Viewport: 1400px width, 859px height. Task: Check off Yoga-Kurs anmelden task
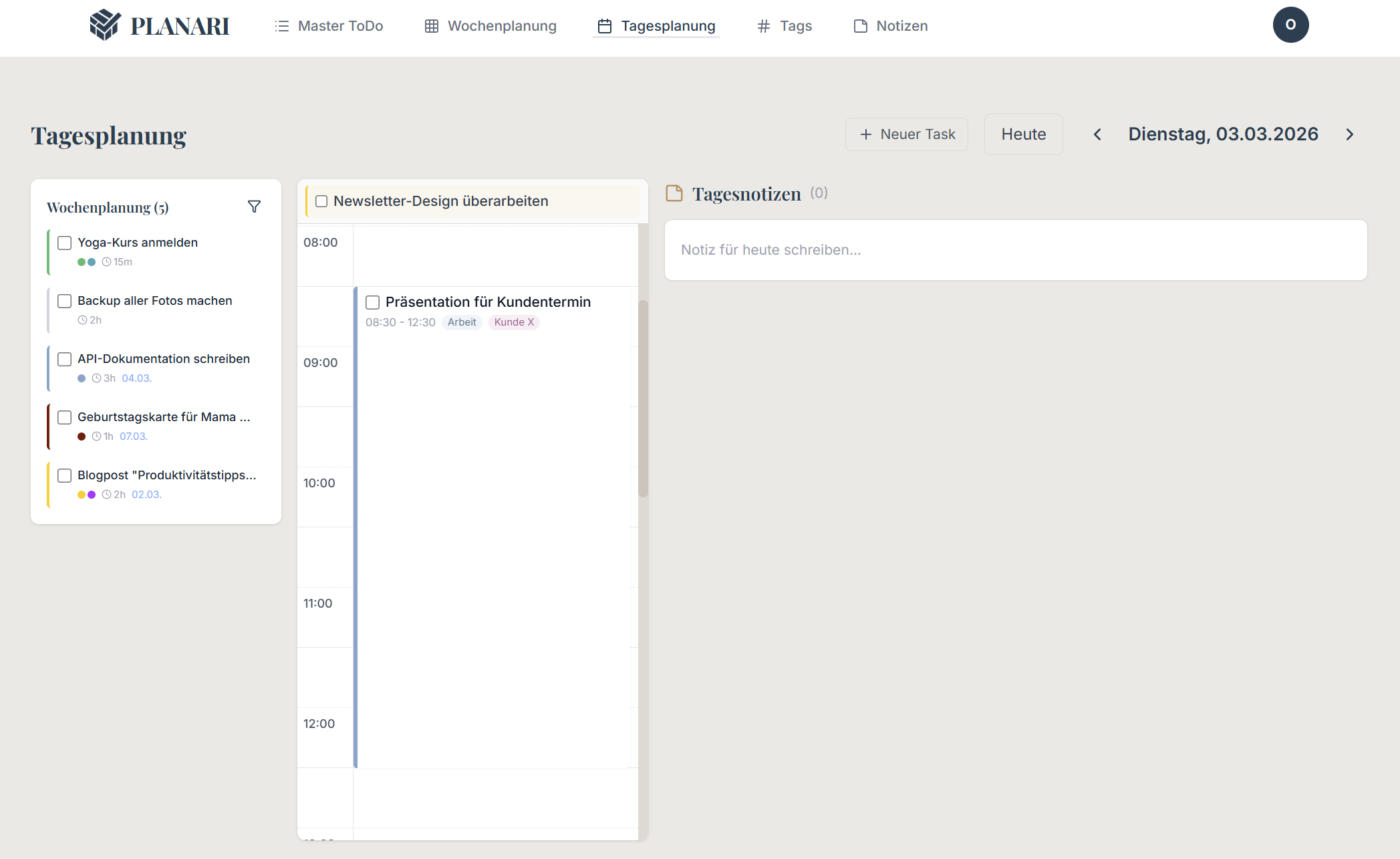point(65,243)
